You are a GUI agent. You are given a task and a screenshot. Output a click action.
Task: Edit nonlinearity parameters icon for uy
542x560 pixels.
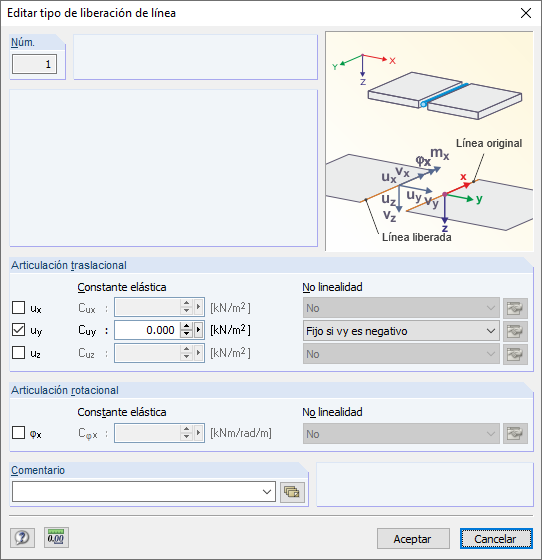(515, 331)
